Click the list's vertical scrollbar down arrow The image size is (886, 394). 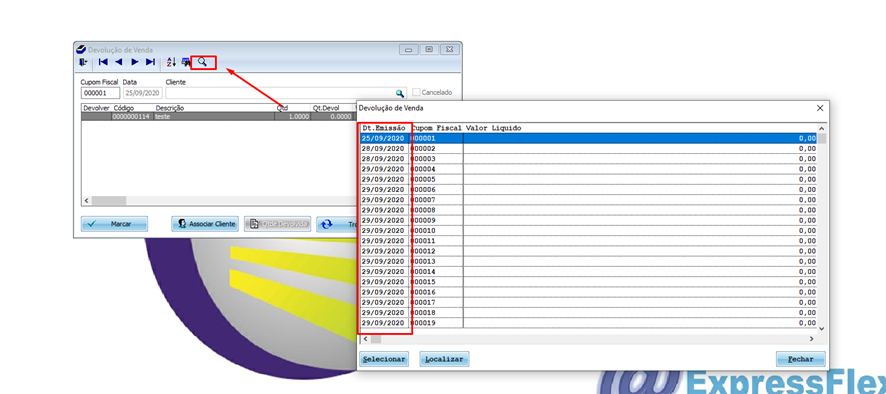pyautogui.click(x=821, y=328)
